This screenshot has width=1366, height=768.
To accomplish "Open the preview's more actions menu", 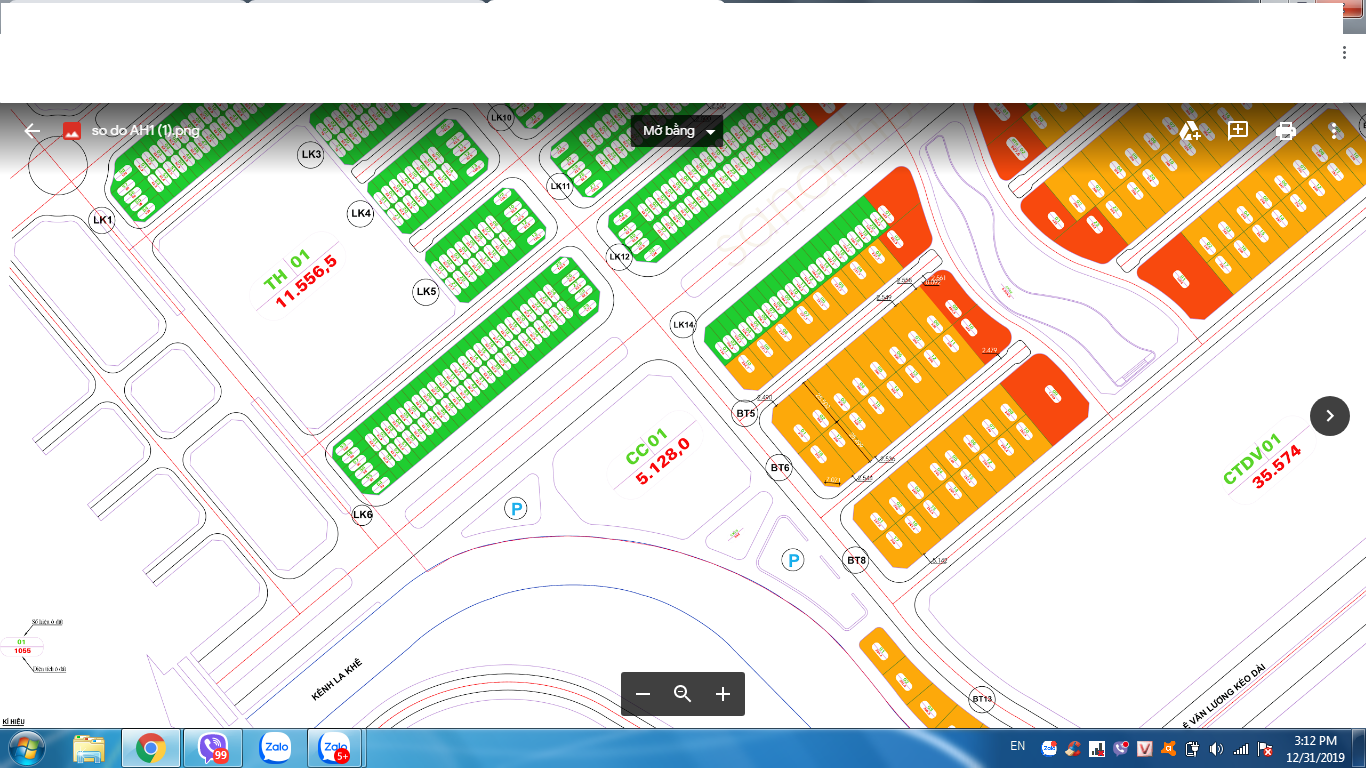I will [1334, 131].
